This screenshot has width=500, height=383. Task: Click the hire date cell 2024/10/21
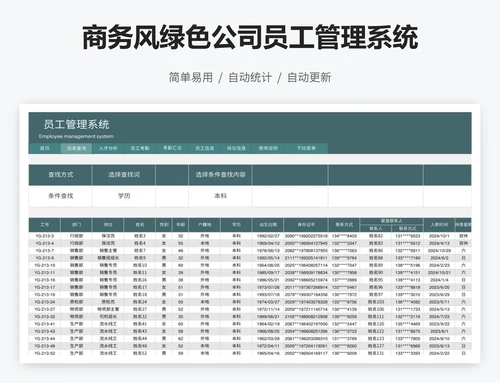[439, 273]
